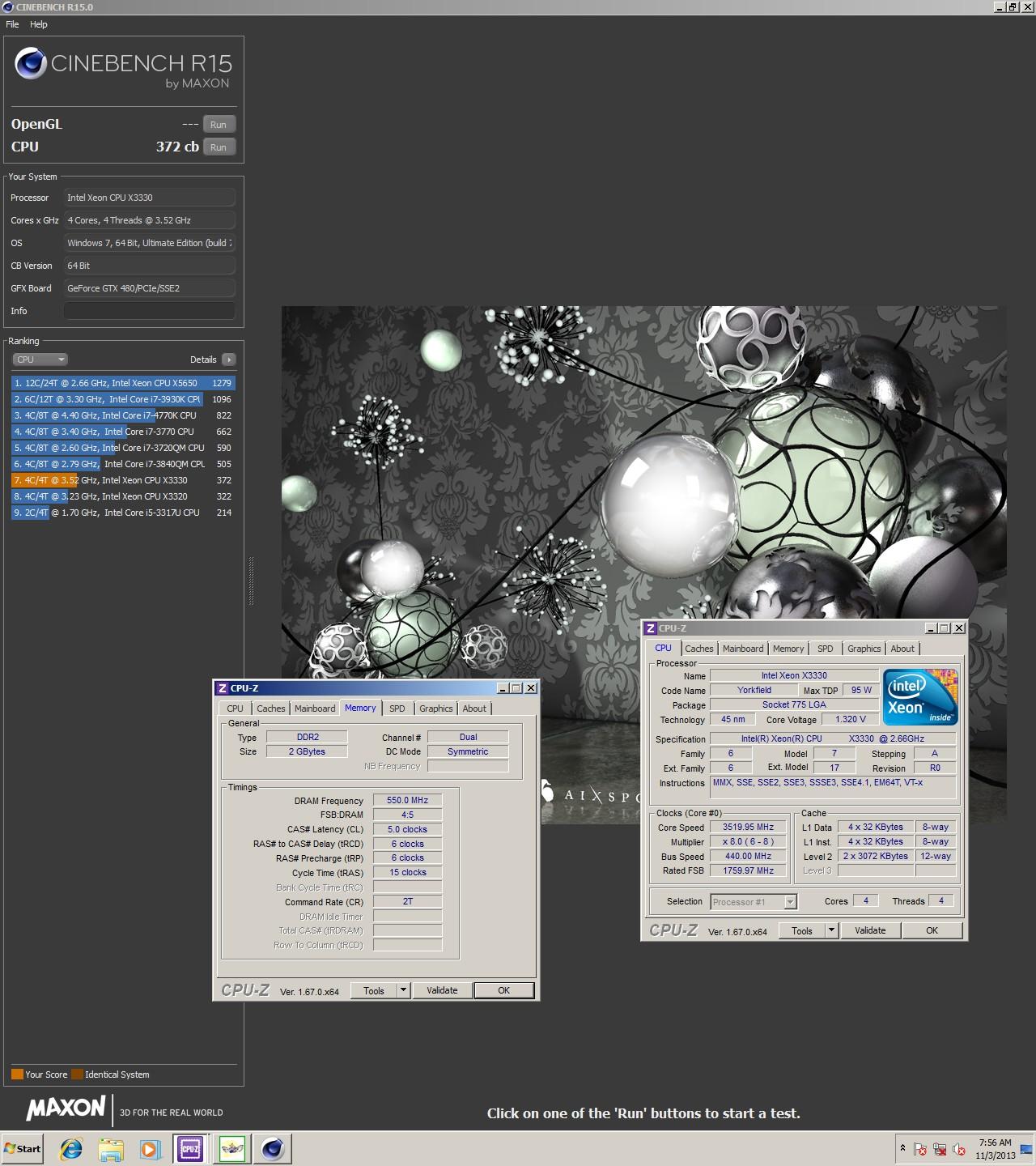Select ranking entry Xeon CPU X3320
This screenshot has height=1166, width=1036.
[x=123, y=496]
